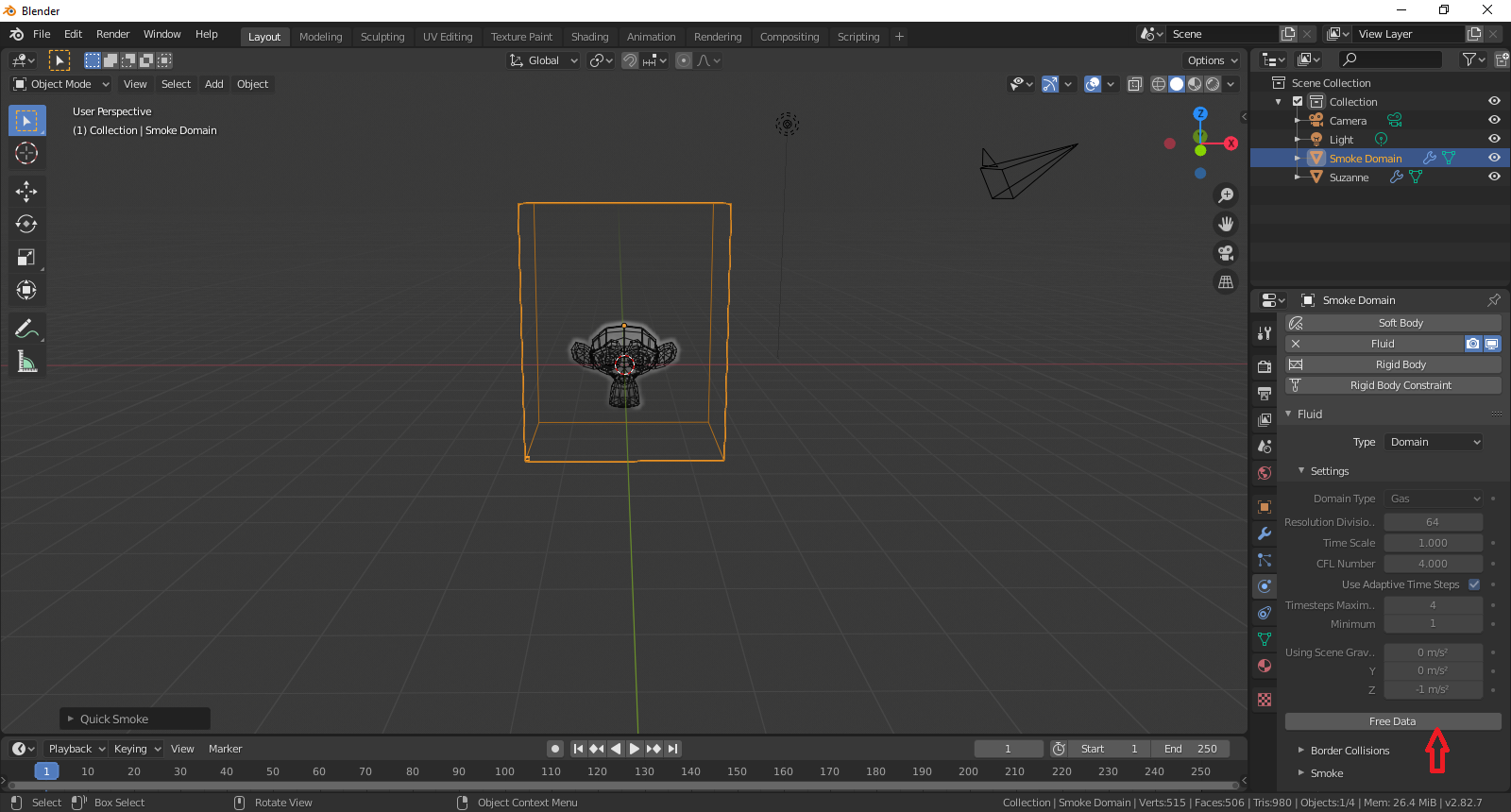
Task: Open the Modifiers wrench tab
Action: [1265, 533]
